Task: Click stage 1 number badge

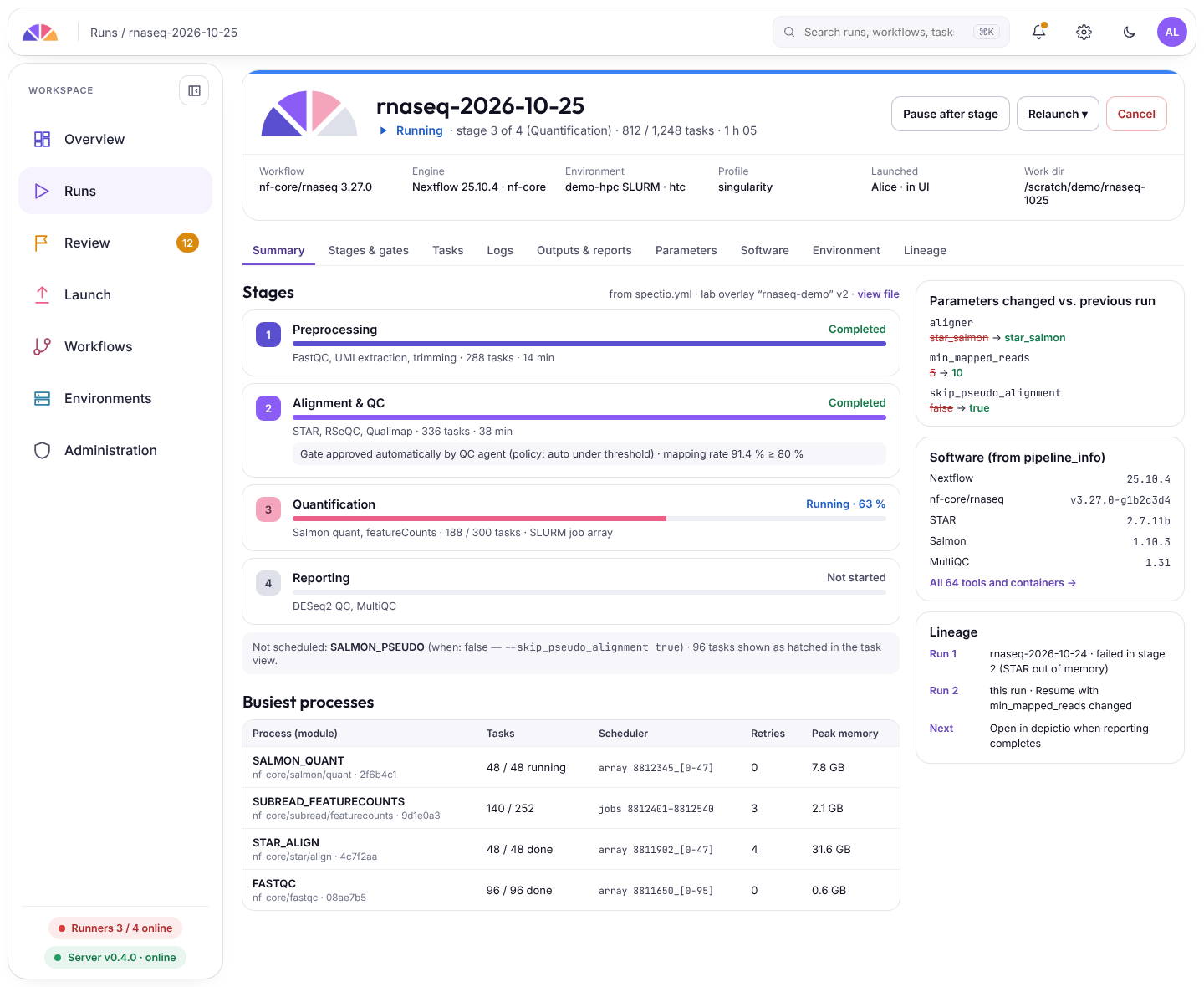Action: tap(268, 335)
